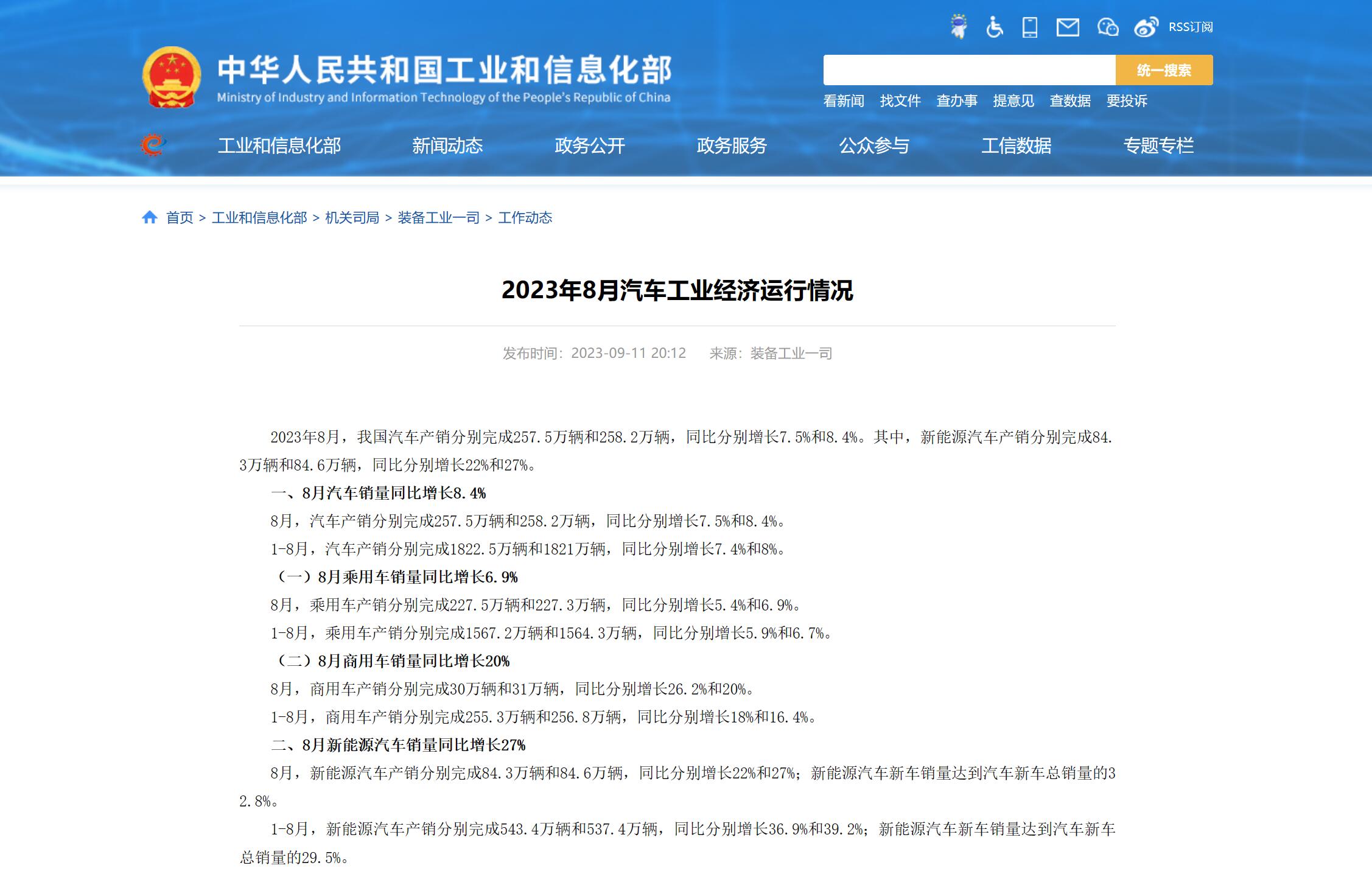Click heading 二、8月新能源汽车销量同比增长27%
This screenshot has width=1372, height=874.
(x=398, y=745)
